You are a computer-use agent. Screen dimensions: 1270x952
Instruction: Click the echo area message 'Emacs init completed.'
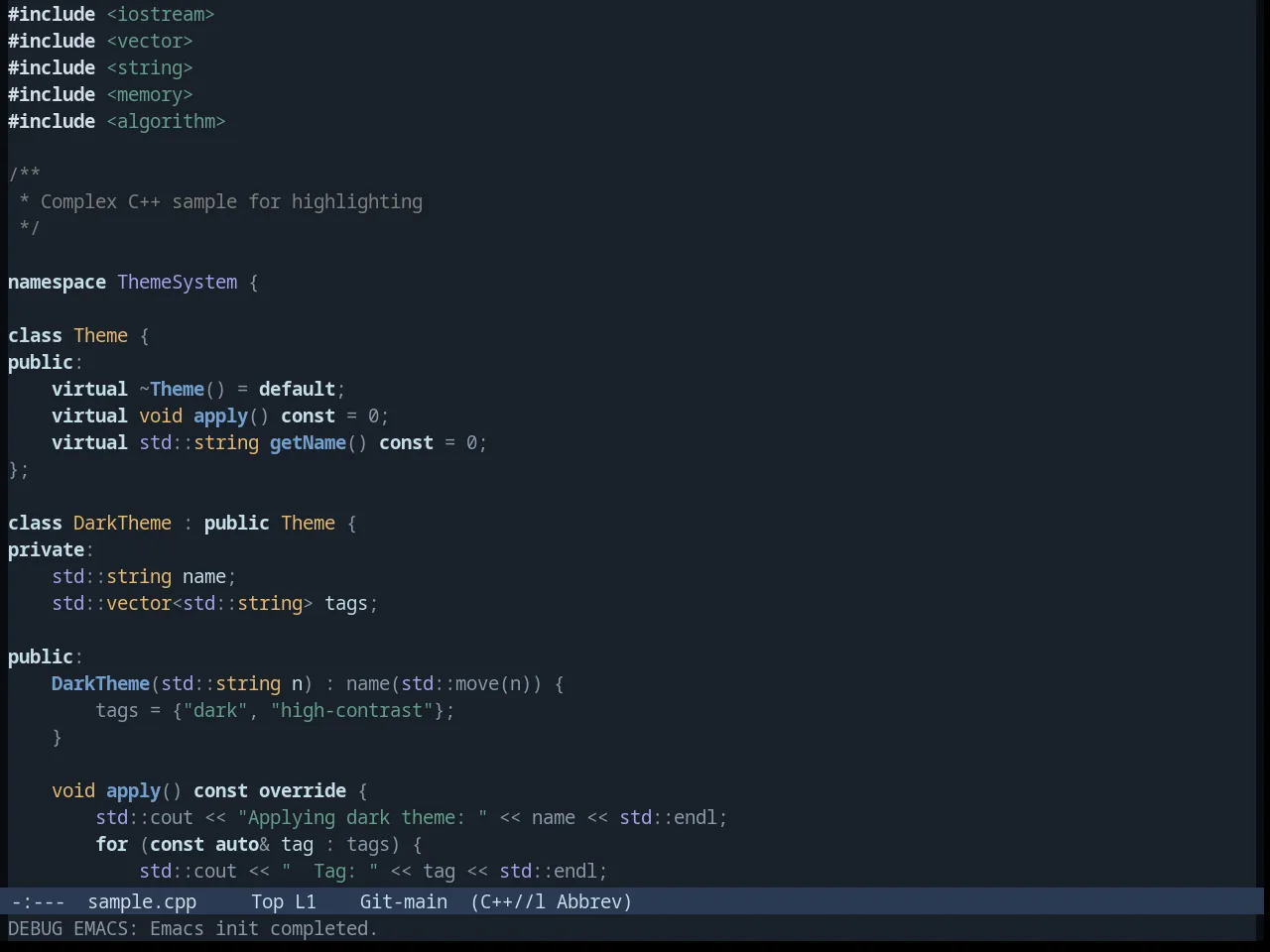tap(264, 928)
